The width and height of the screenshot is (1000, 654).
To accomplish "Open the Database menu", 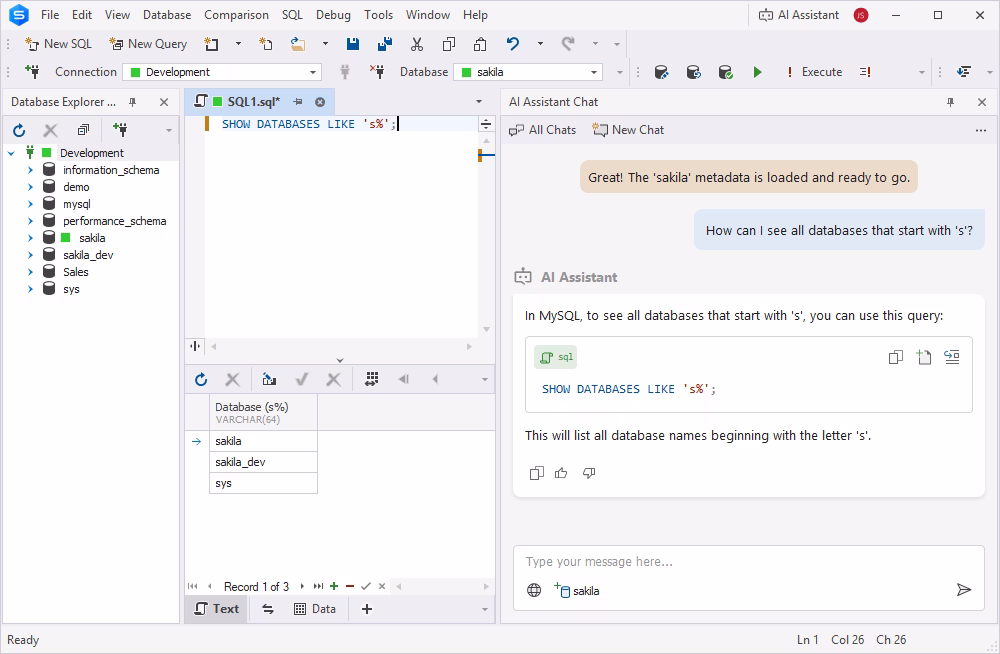I will pos(166,15).
